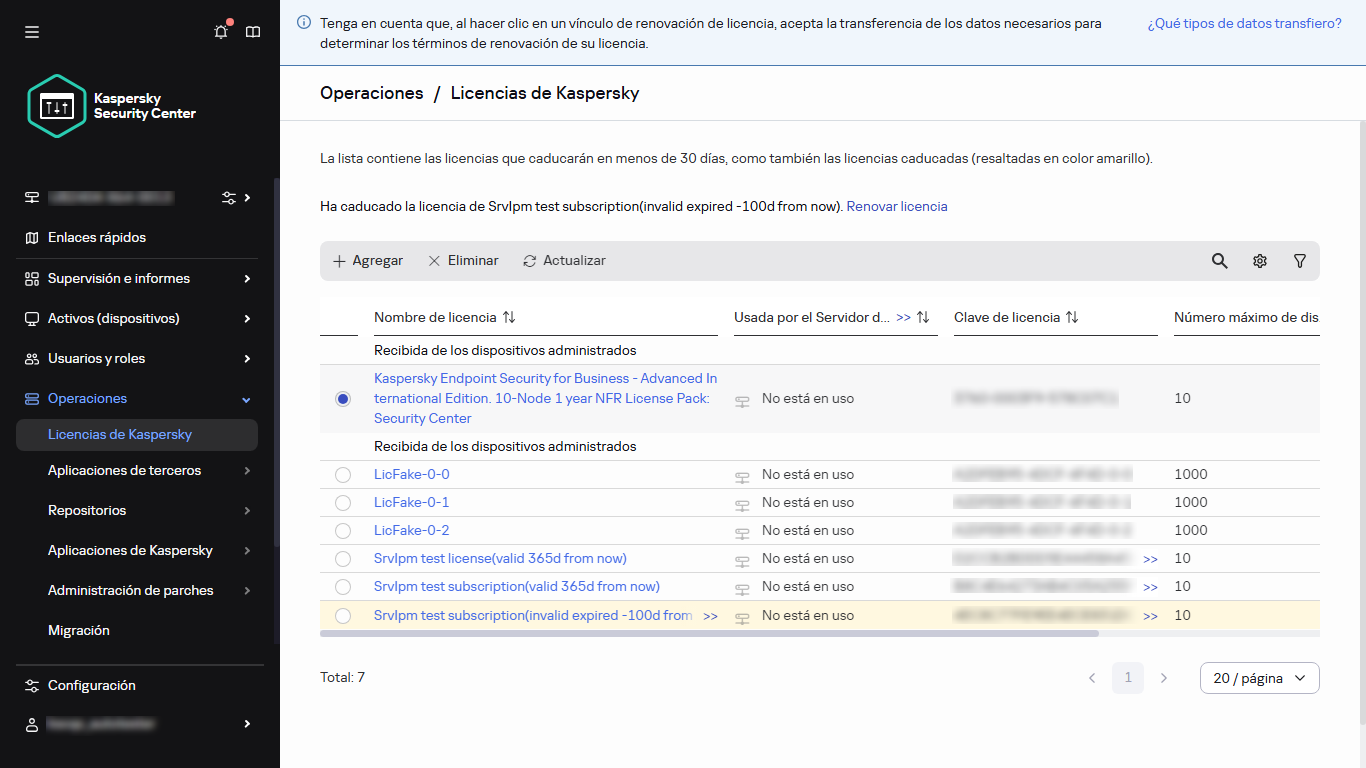
Task: Click the Renovar licencia link
Action: 896,206
